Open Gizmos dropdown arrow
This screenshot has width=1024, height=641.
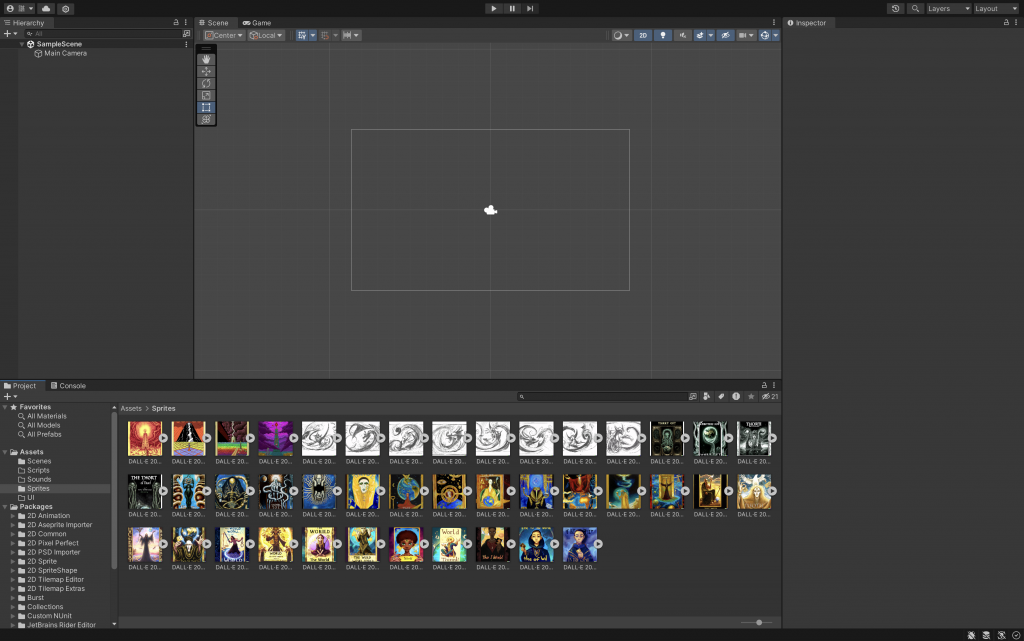point(776,35)
